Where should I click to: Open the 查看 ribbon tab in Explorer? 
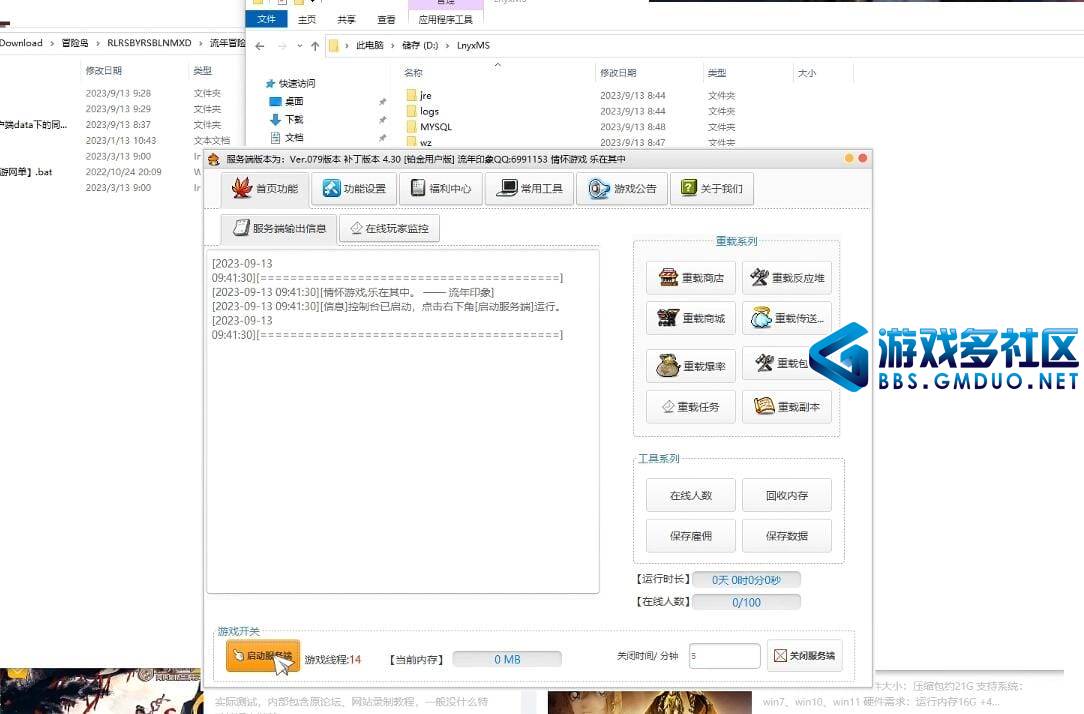386,19
